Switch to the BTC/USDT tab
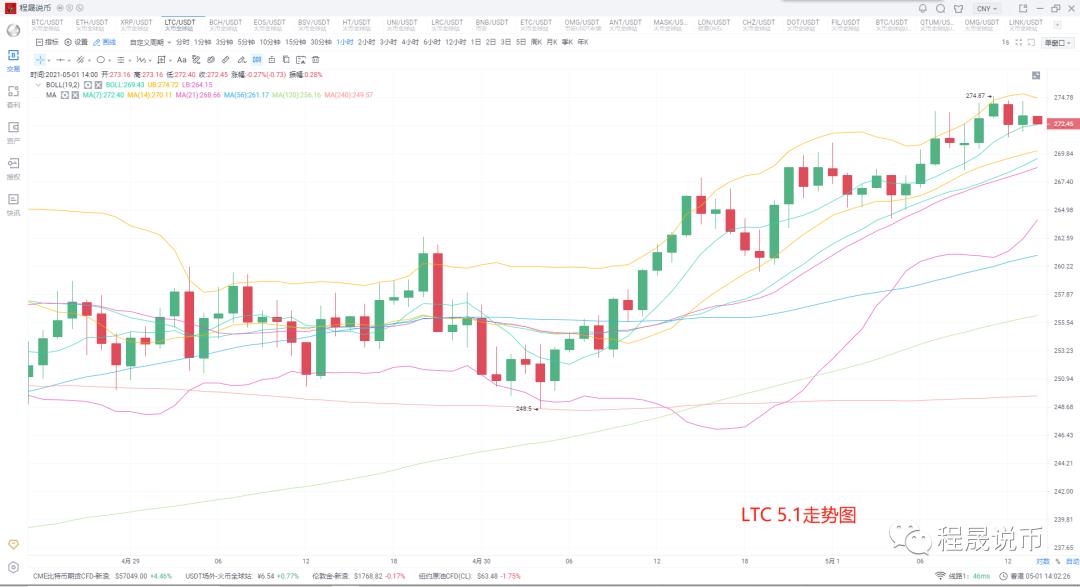The width and height of the screenshot is (1080, 587). 45,23
